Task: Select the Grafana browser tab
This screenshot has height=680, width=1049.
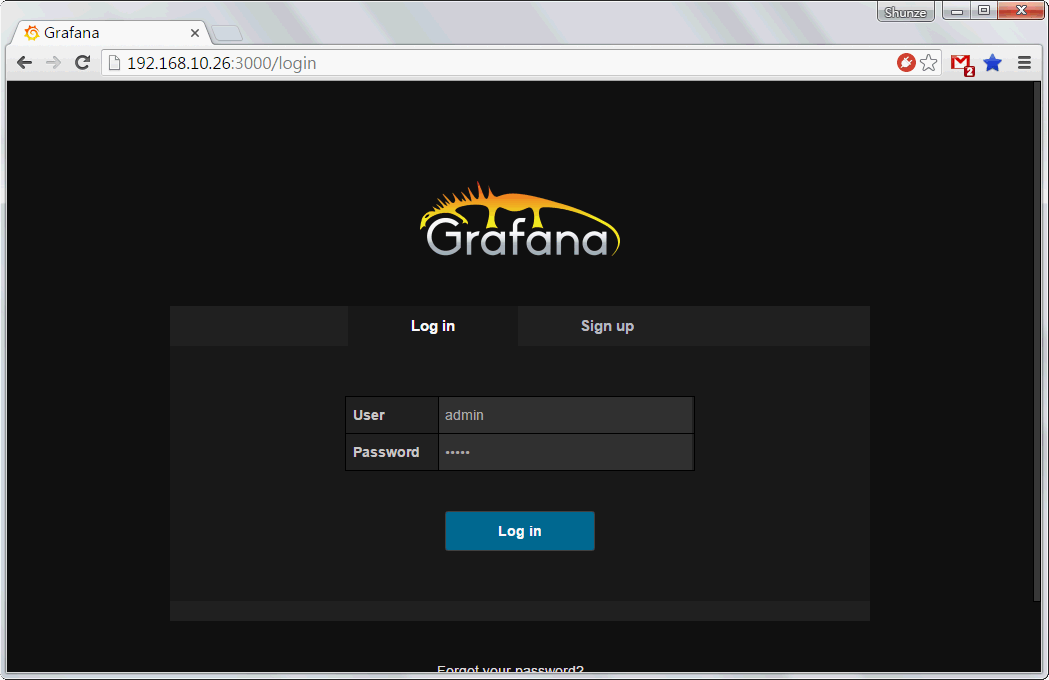Action: (x=111, y=33)
